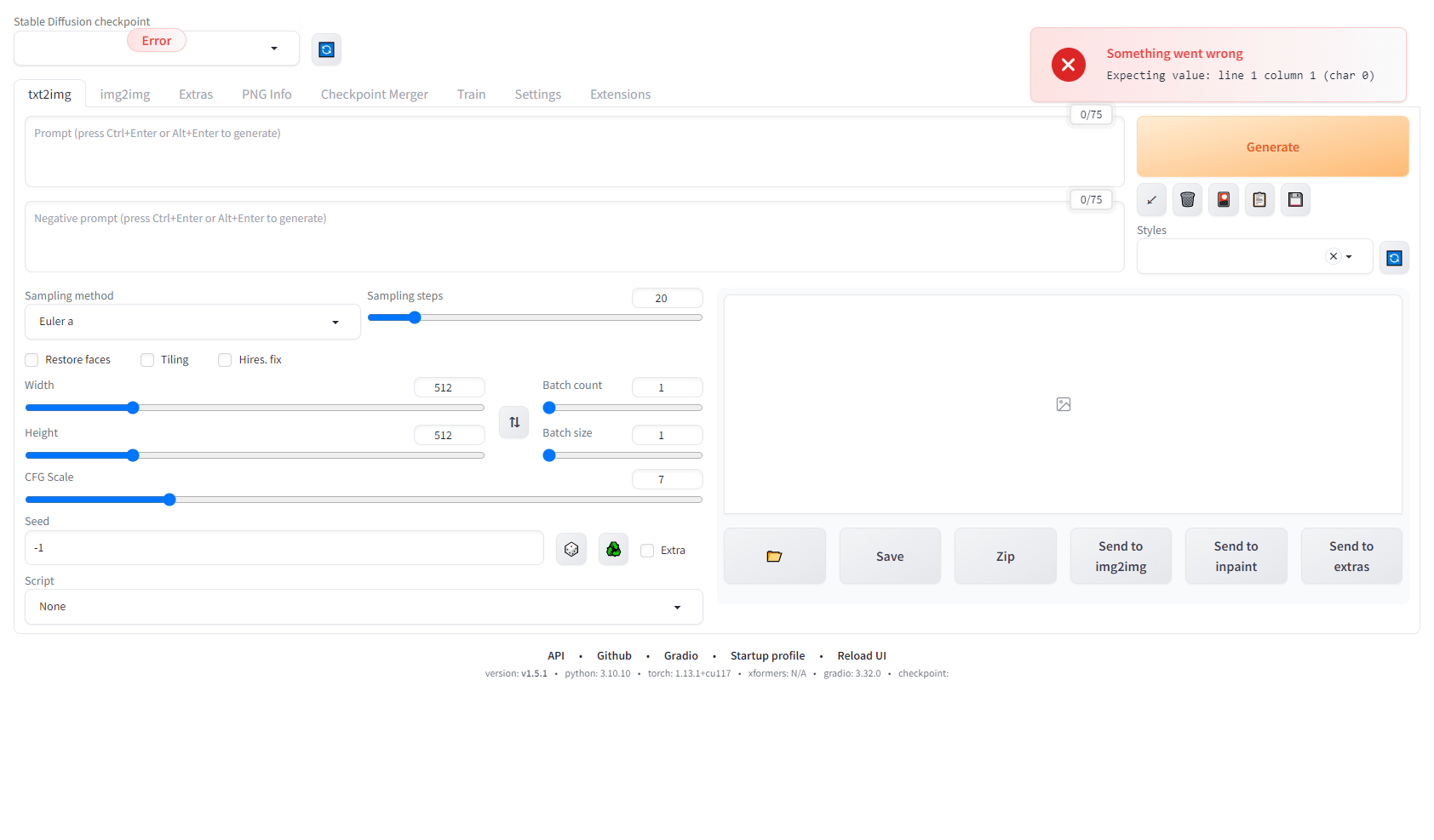
Task: Open the output folder
Action: (774, 557)
